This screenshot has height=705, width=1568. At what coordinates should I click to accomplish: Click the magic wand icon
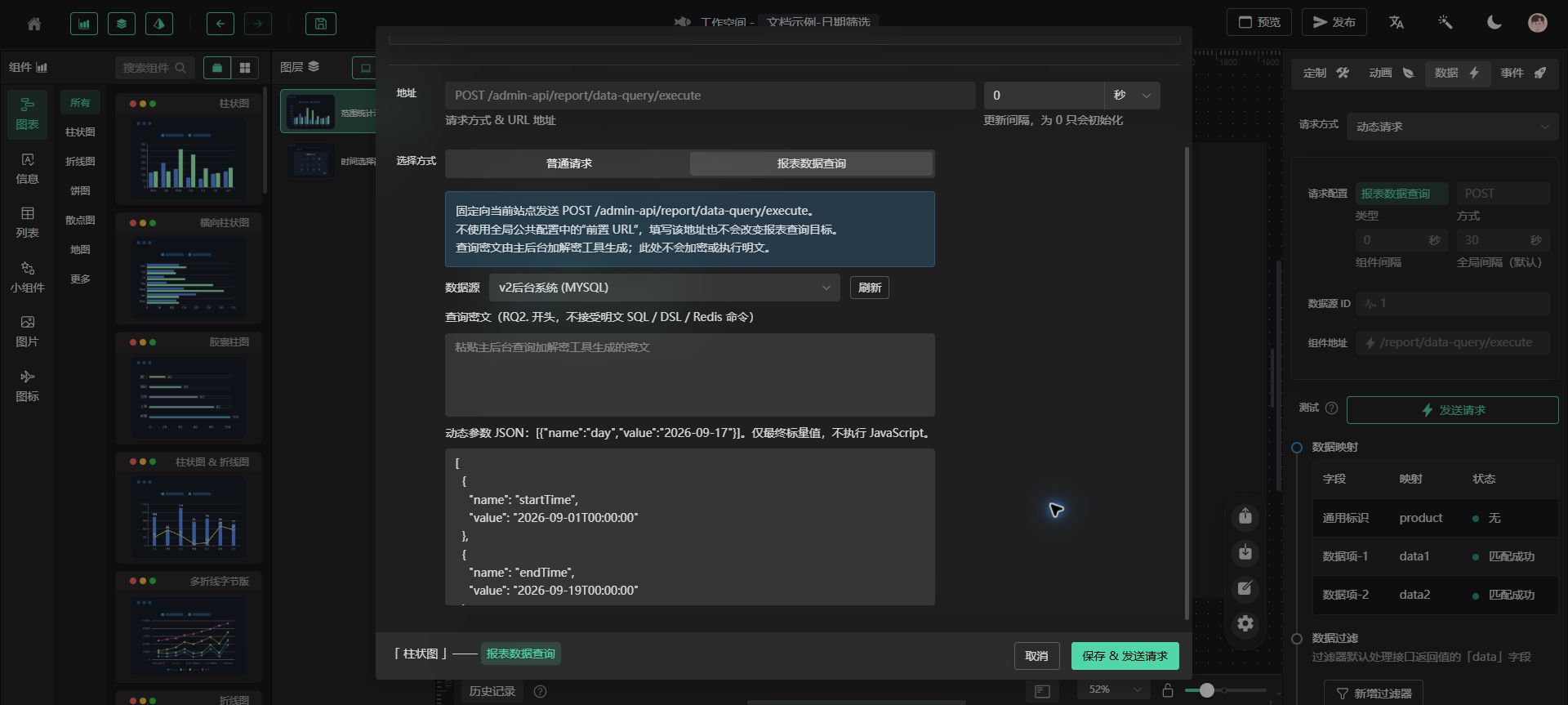click(1445, 22)
